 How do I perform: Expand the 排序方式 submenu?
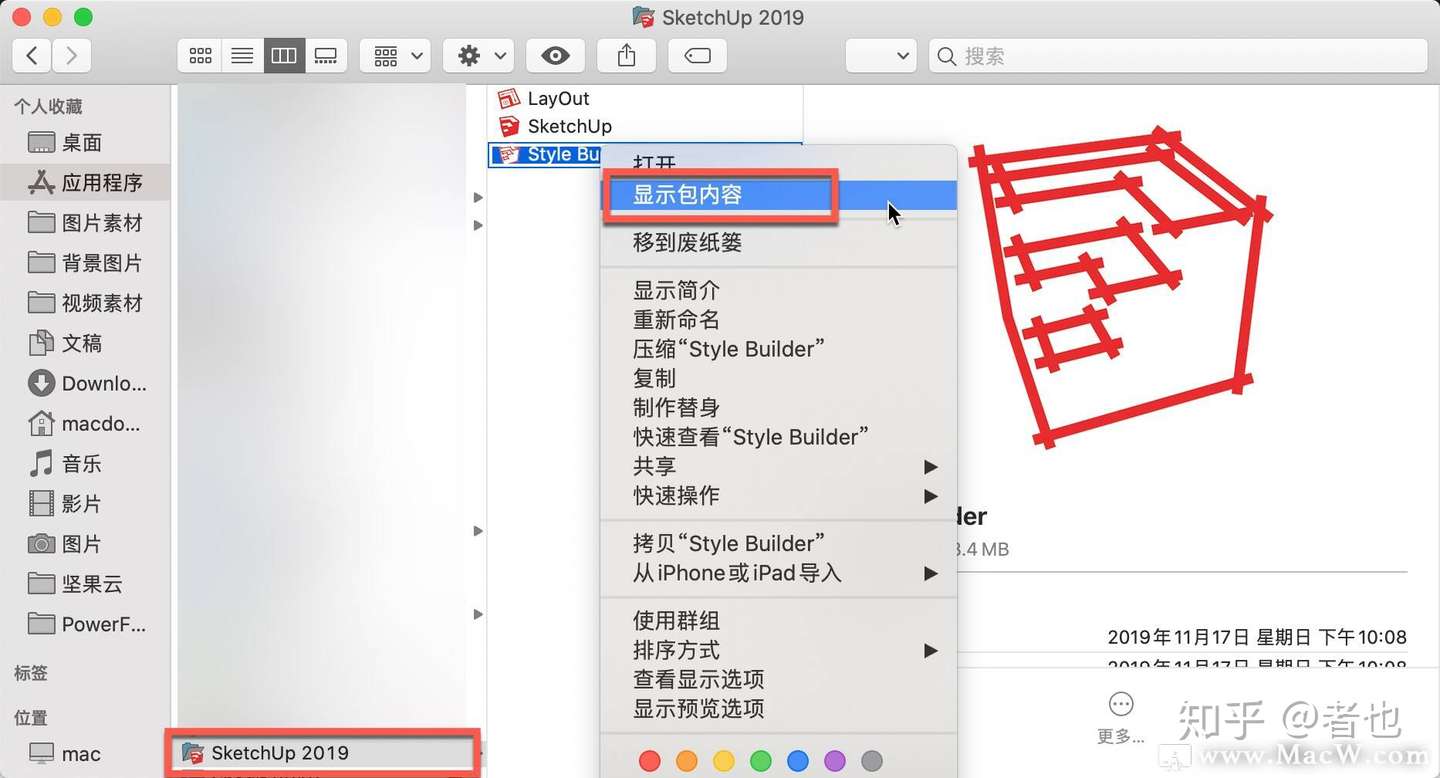778,650
